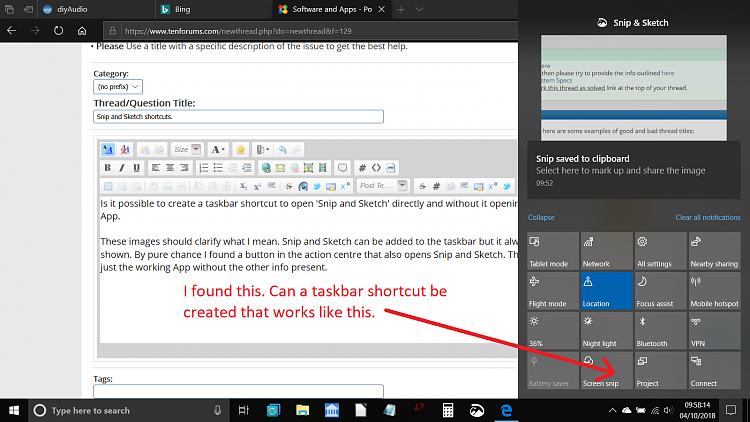Wrap HTML tags angle brackets icon
The image size is (750, 422).
376,168
